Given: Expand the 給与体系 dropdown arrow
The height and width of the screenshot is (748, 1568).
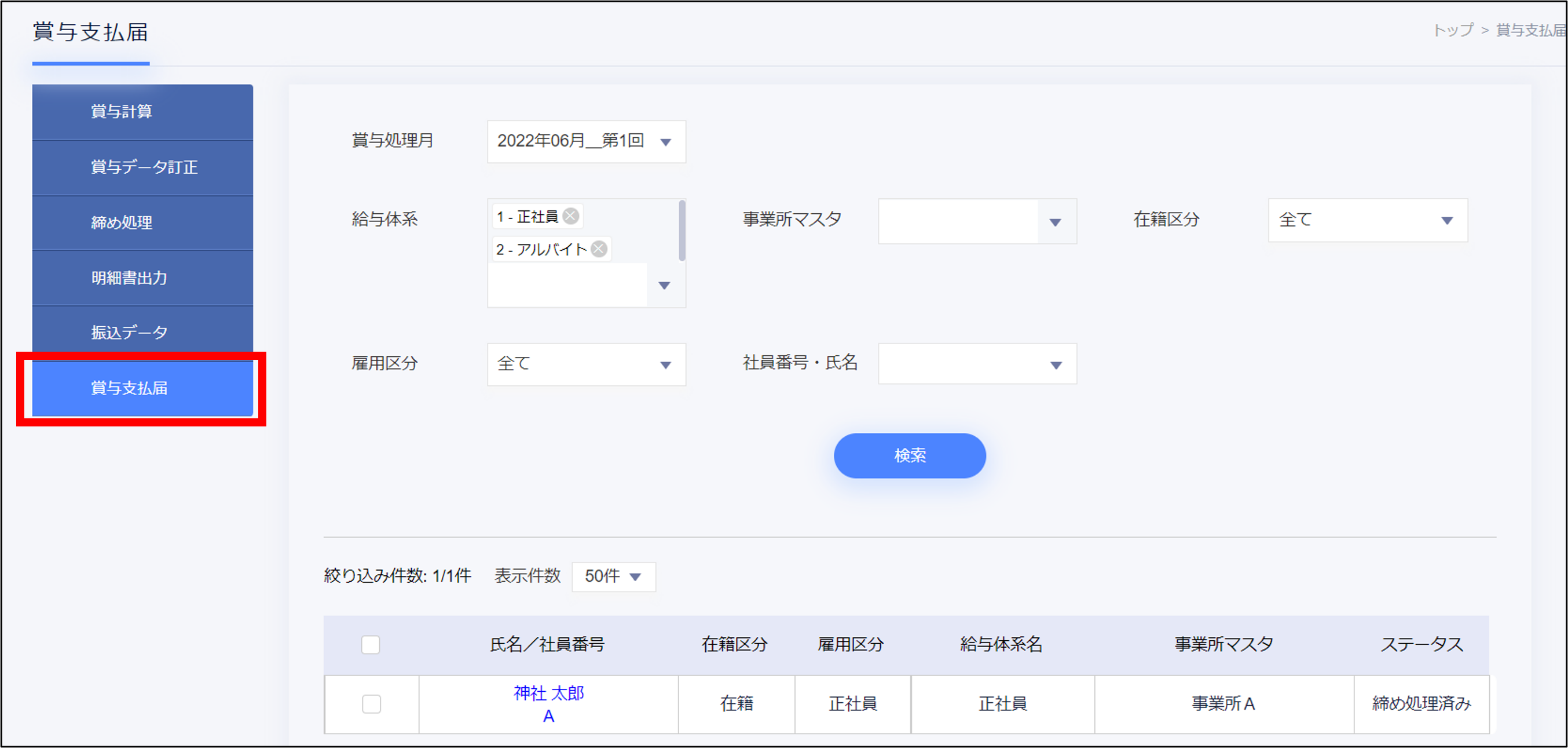Looking at the screenshot, I should [x=664, y=285].
